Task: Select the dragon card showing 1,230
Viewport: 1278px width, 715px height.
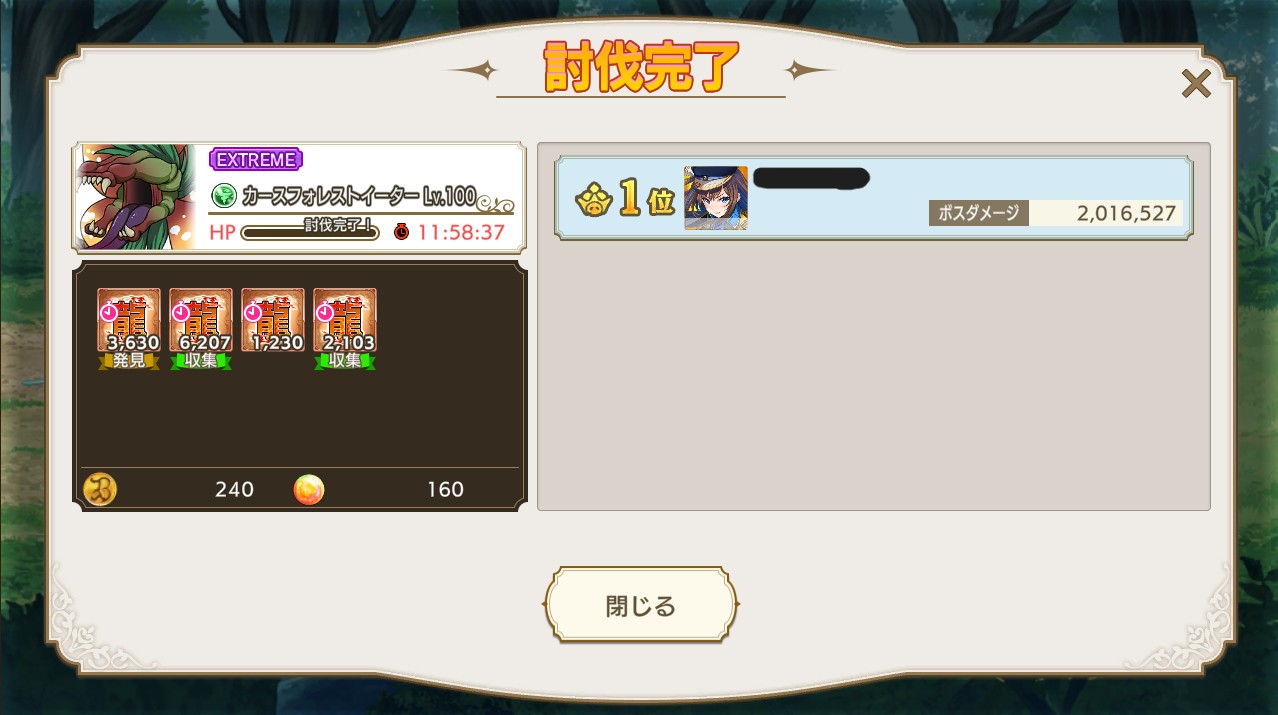Action: [x=273, y=320]
